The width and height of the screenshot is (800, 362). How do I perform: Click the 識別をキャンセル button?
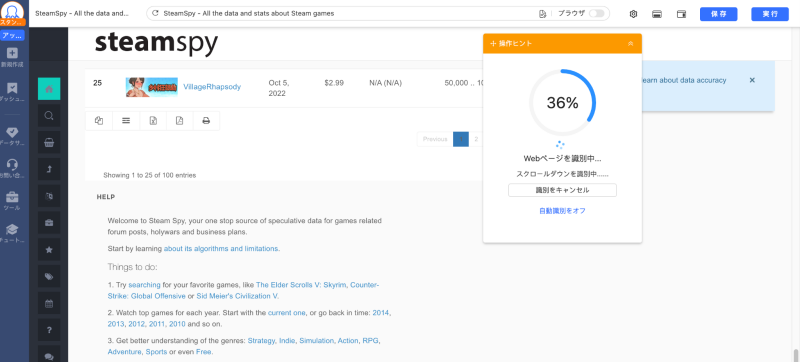562,190
